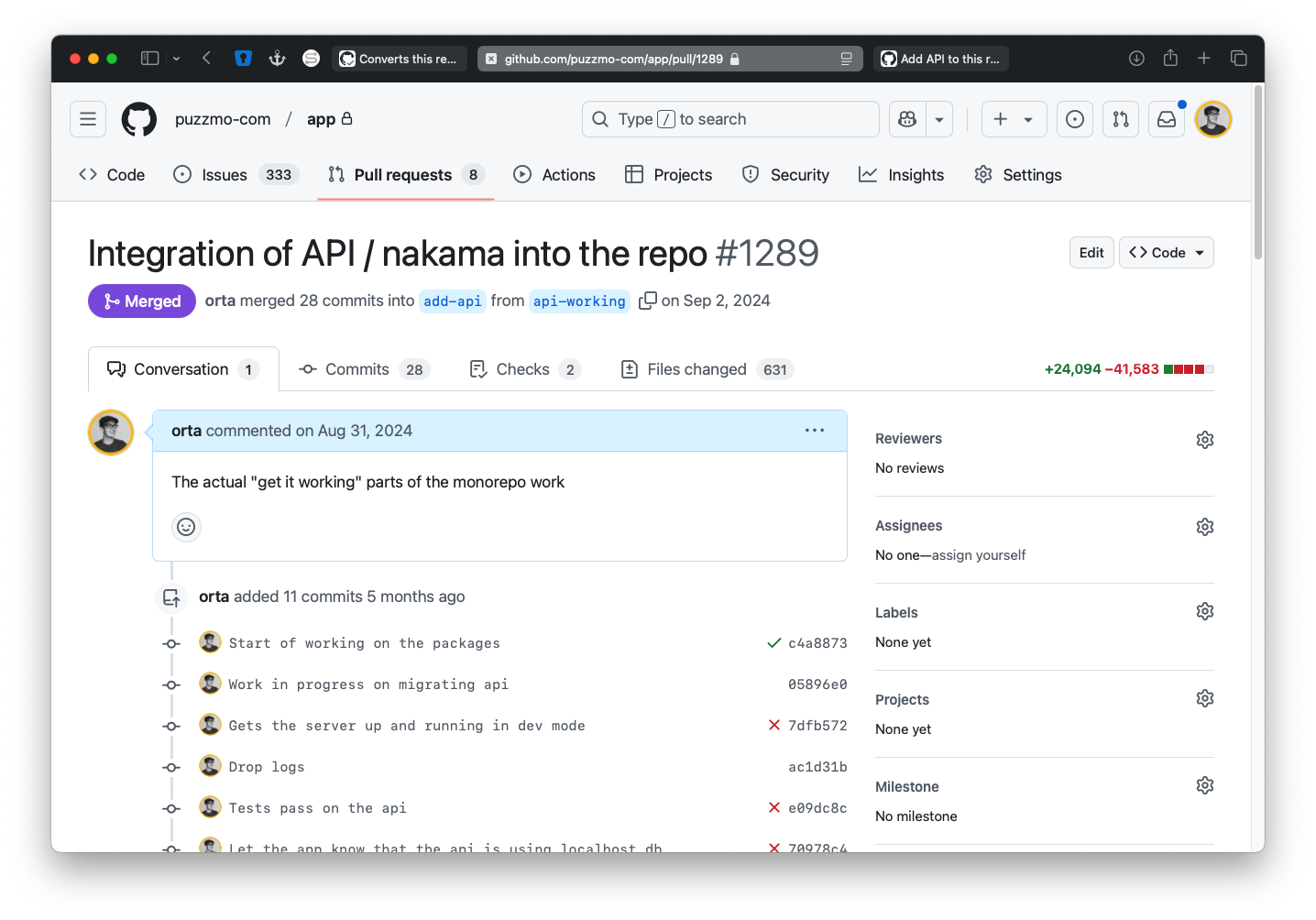1316x920 pixels.
Task: Click the search field to type a query
Action: [729, 118]
